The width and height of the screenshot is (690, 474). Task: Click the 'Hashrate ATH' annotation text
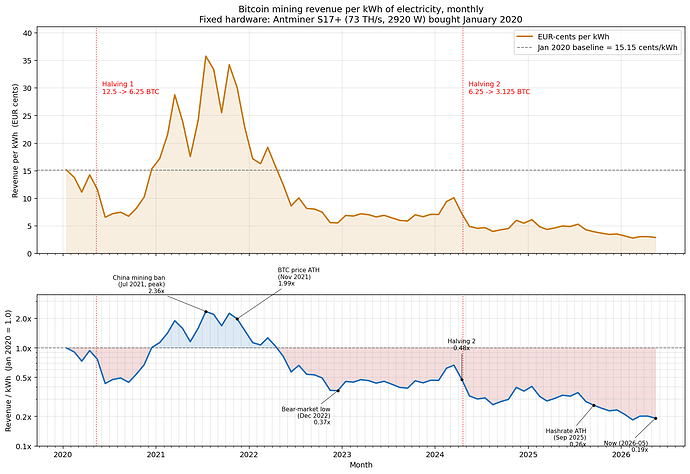click(566, 431)
